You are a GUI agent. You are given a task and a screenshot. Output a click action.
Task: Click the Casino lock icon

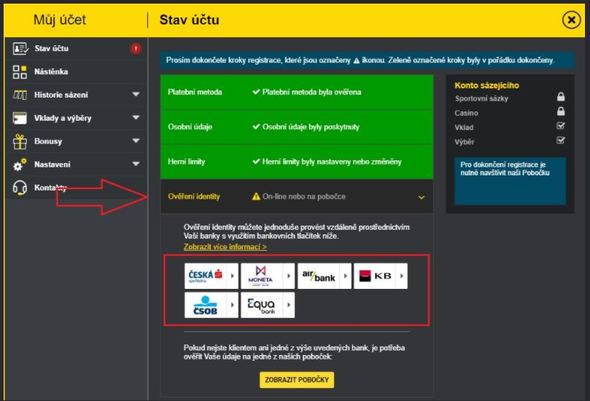click(561, 111)
